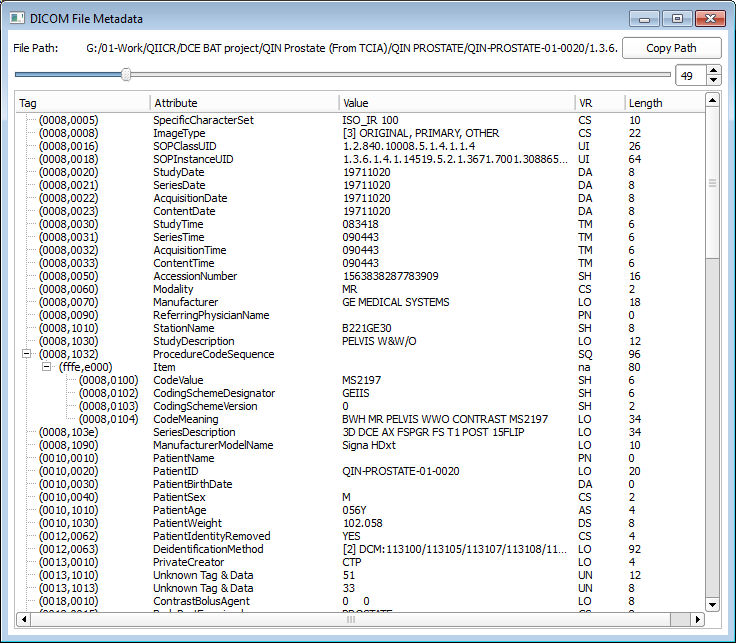Click the spinbox field showing 49
Viewport: 736px width, 643px height.
tap(689, 76)
